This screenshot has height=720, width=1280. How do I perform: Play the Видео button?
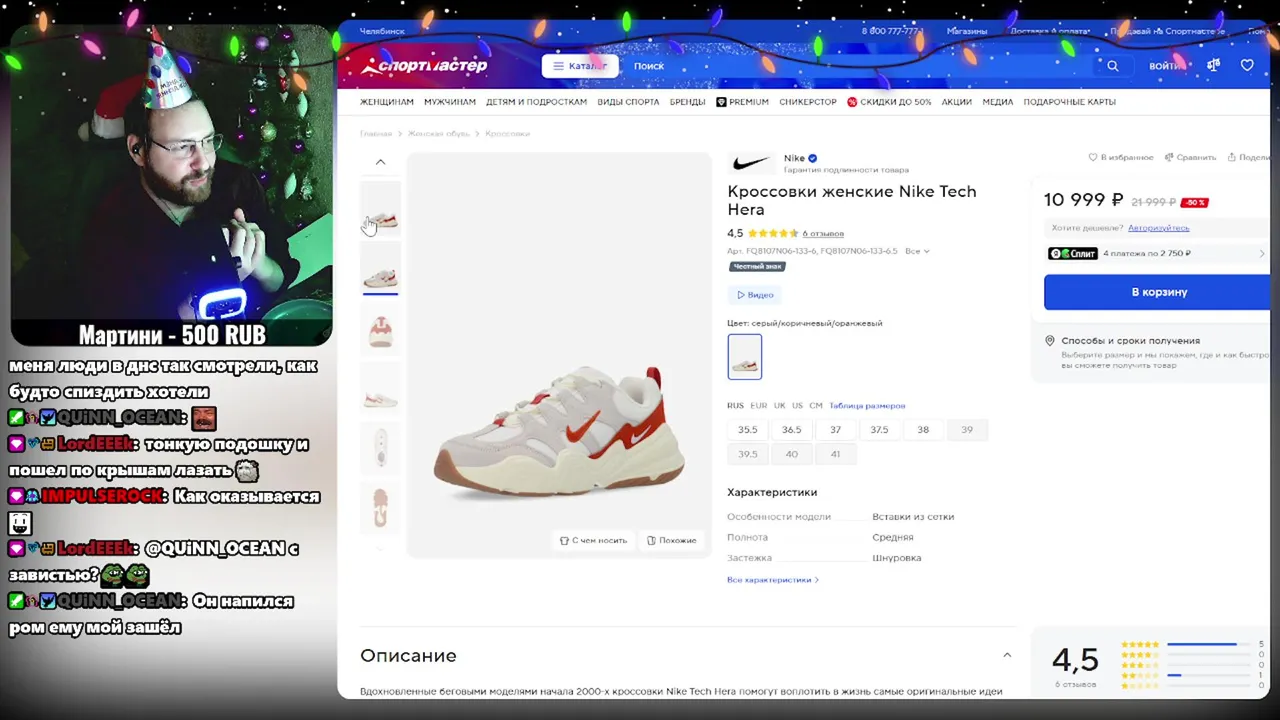[755, 295]
